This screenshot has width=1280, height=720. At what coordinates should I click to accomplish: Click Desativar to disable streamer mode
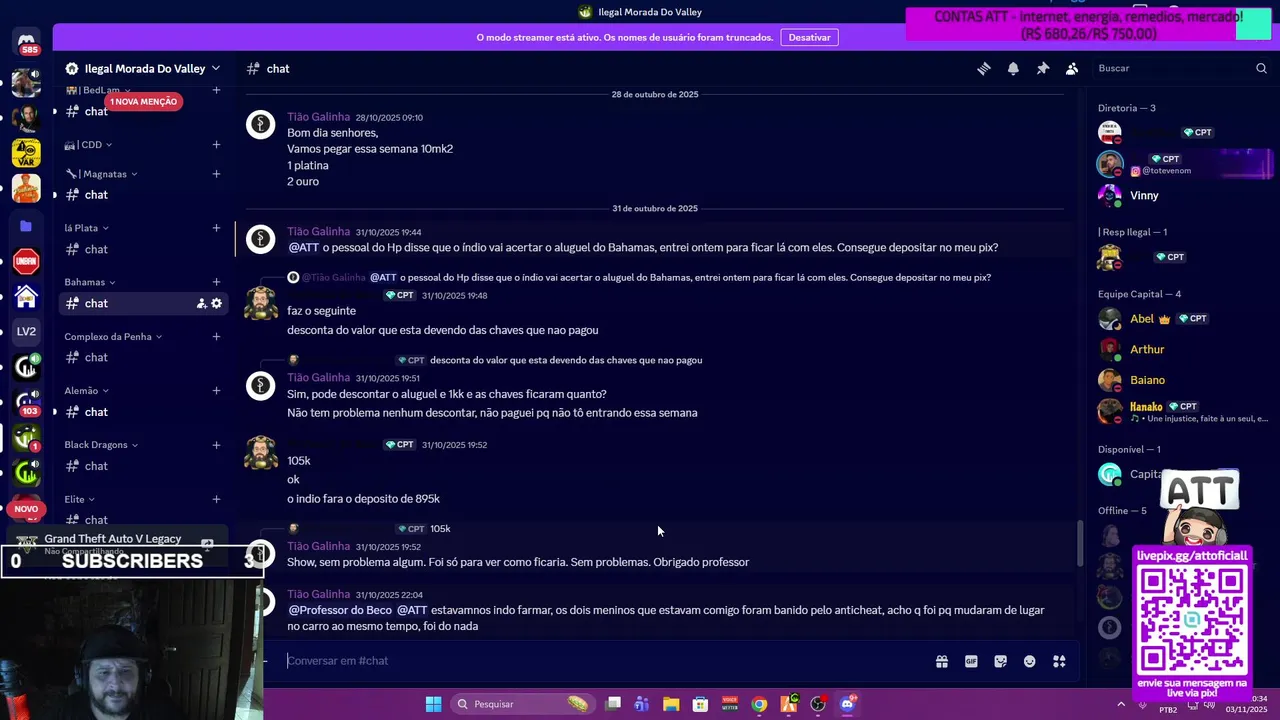[x=809, y=37]
